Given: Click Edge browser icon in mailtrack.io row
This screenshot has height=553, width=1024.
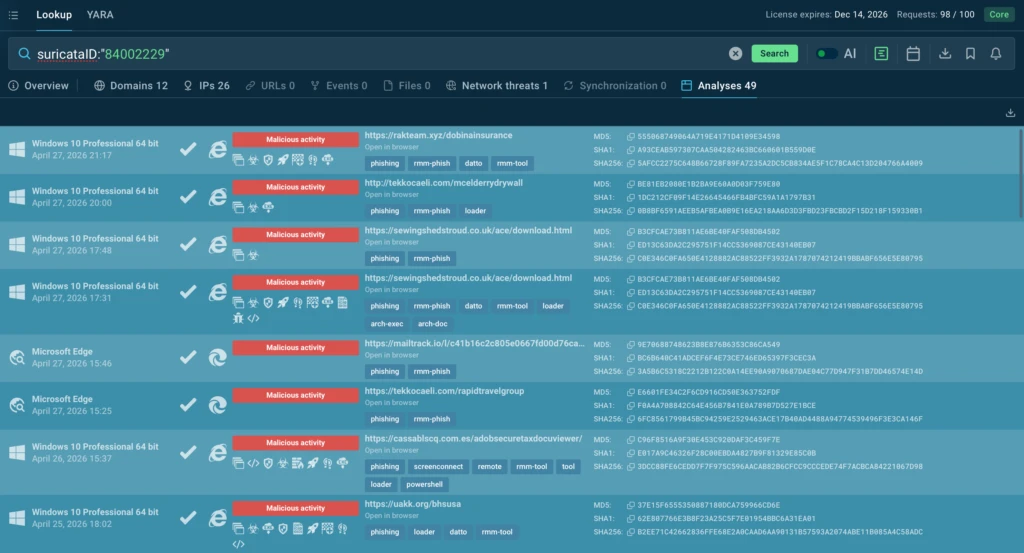Looking at the screenshot, I should (x=217, y=357).
